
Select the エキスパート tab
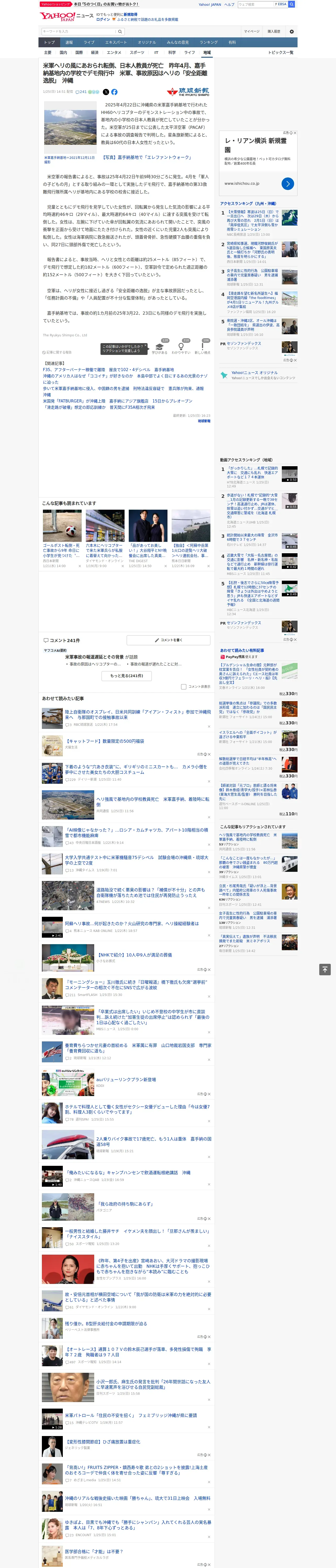(116, 43)
